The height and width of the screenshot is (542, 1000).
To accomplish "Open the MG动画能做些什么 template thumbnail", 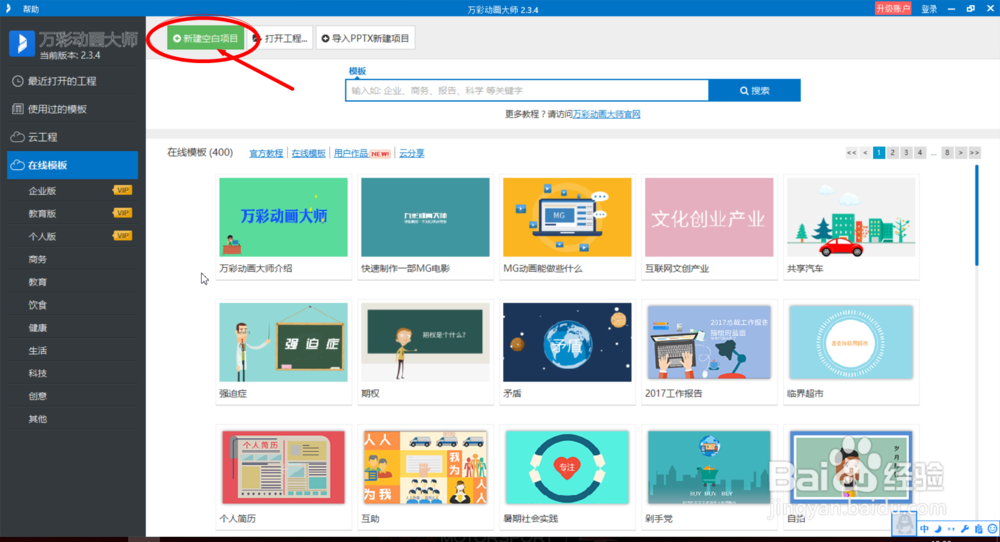I will [x=567, y=217].
